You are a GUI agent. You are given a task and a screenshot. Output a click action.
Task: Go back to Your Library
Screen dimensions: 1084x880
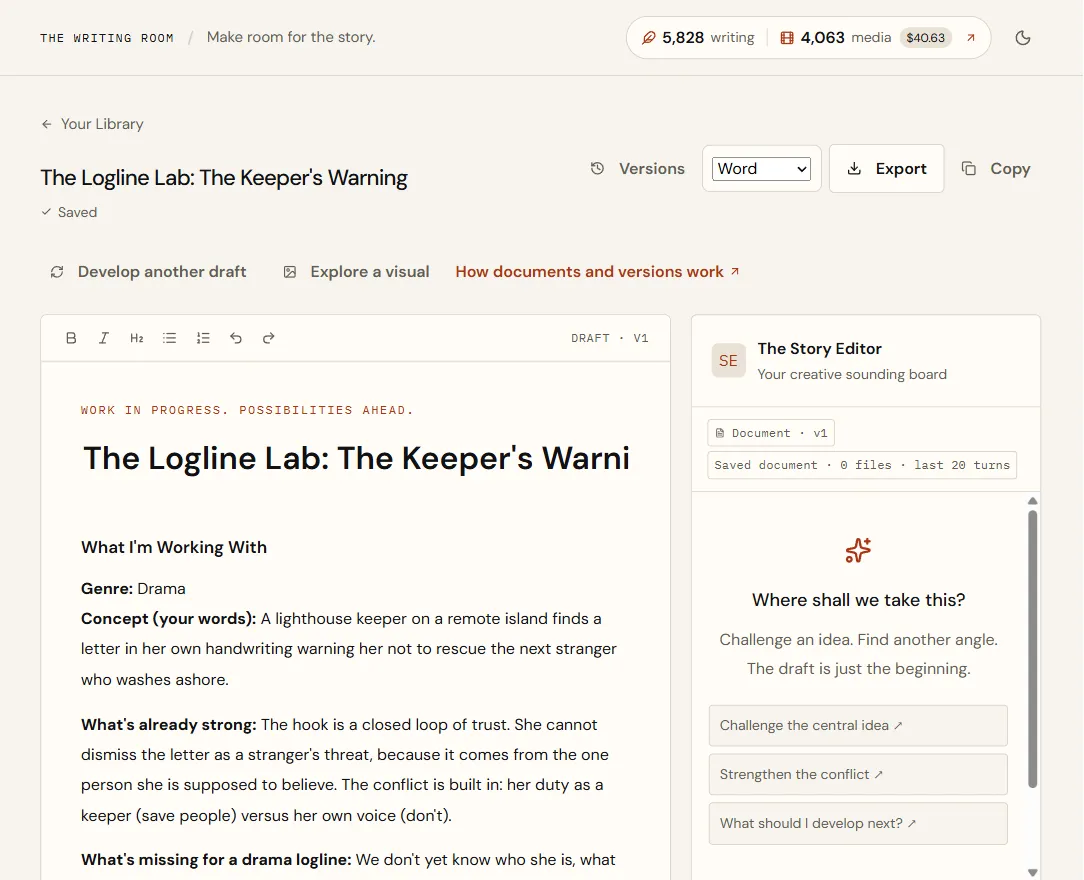92,124
